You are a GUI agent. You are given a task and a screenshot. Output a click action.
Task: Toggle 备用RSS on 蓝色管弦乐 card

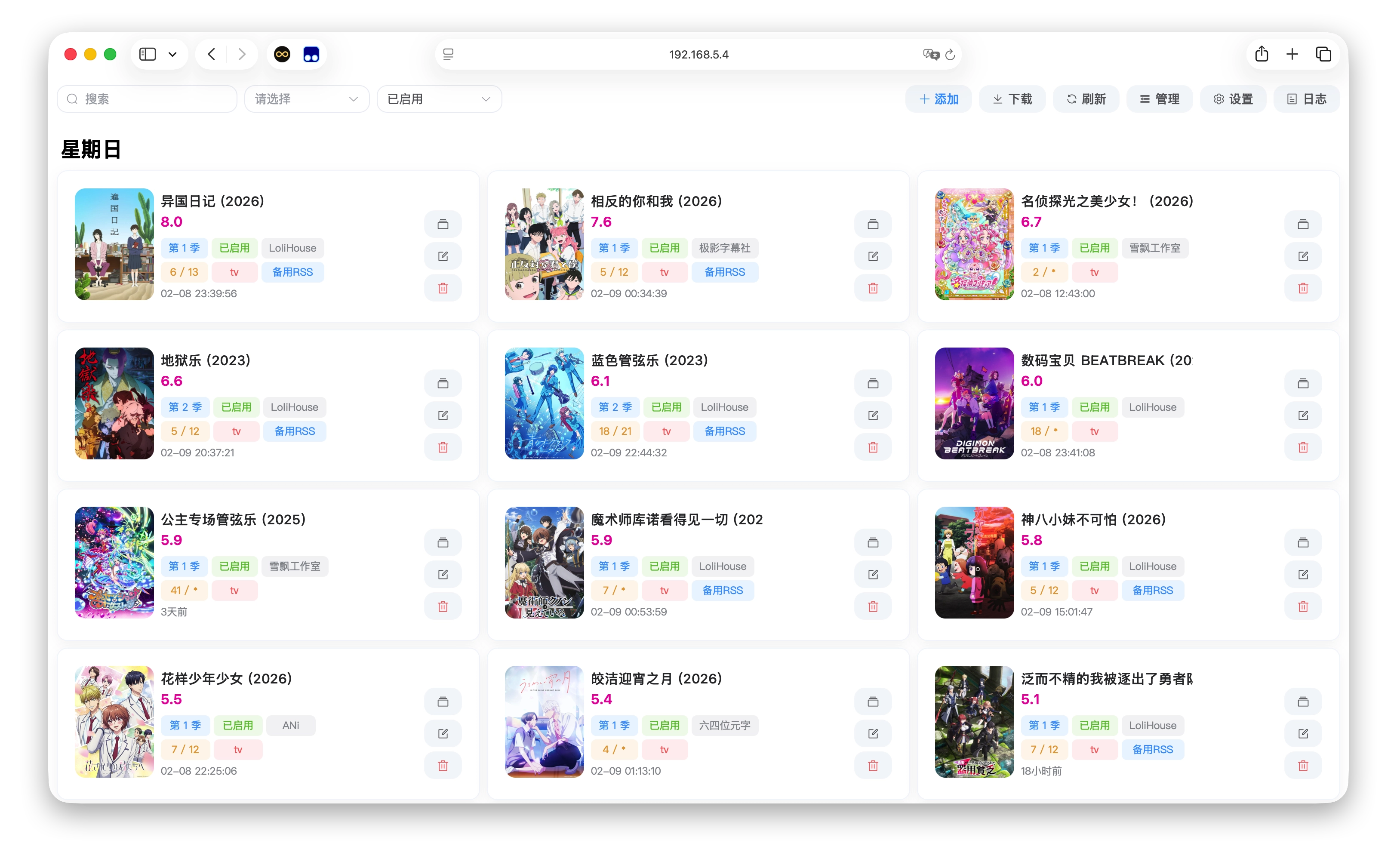(724, 431)
